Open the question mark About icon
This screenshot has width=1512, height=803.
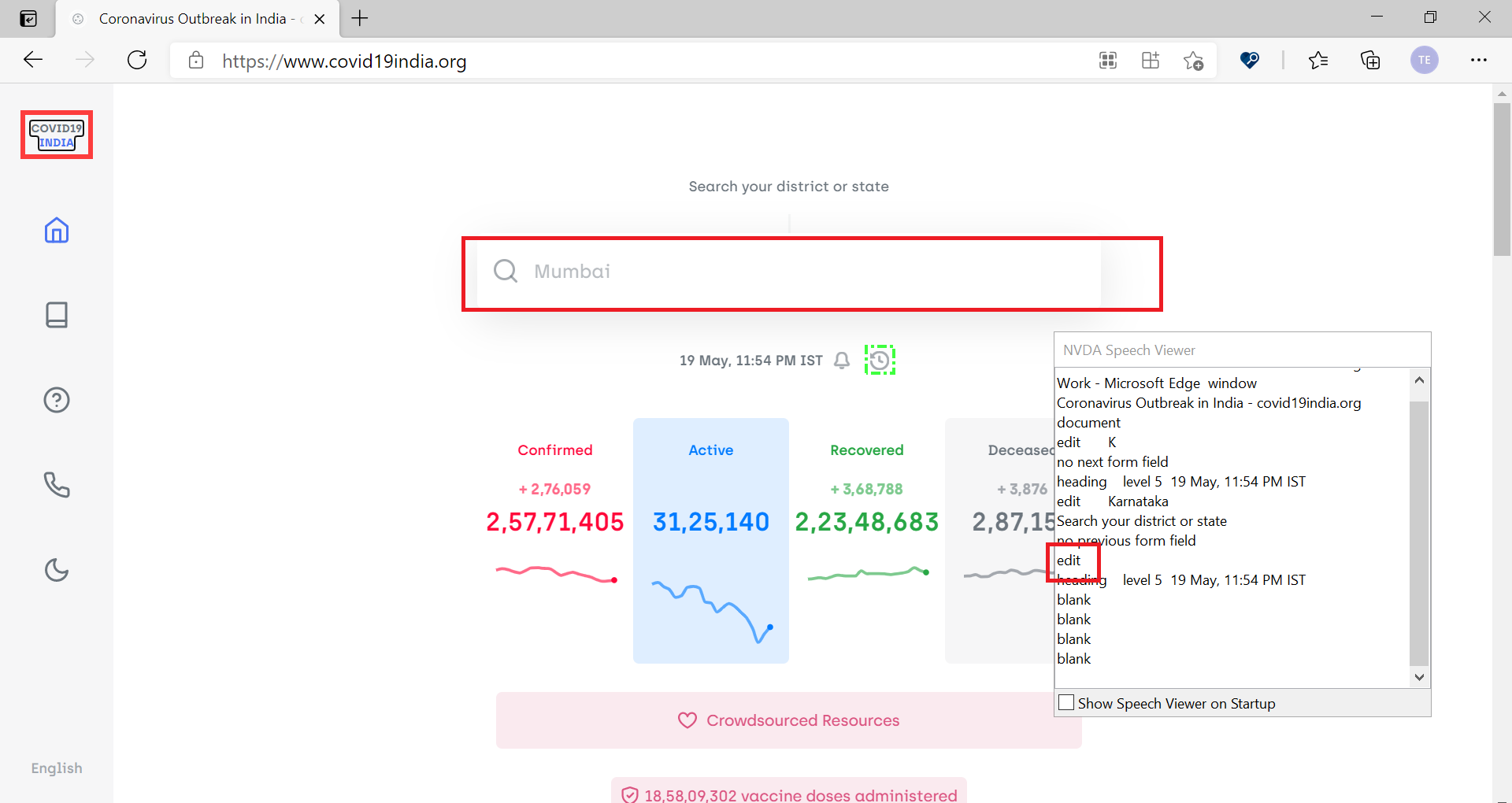pos(57,400)
